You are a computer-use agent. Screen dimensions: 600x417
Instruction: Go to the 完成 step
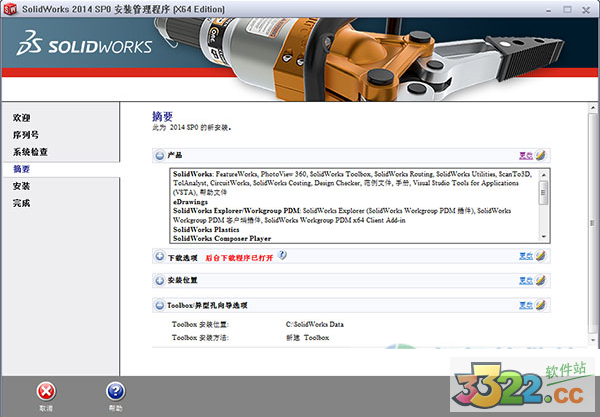(x=21, y=203)
